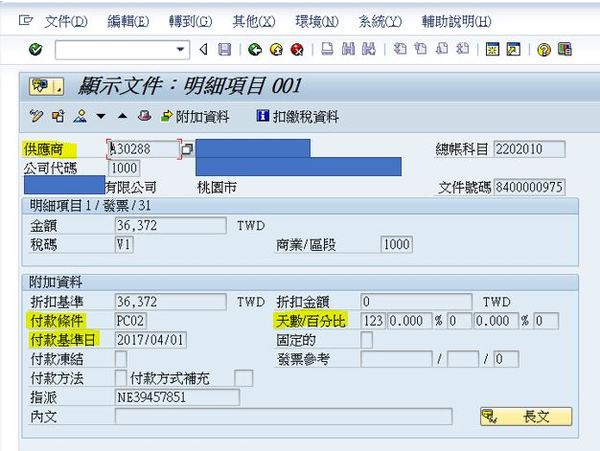
Task: Click the services icon beside the title
Action: 46,86
